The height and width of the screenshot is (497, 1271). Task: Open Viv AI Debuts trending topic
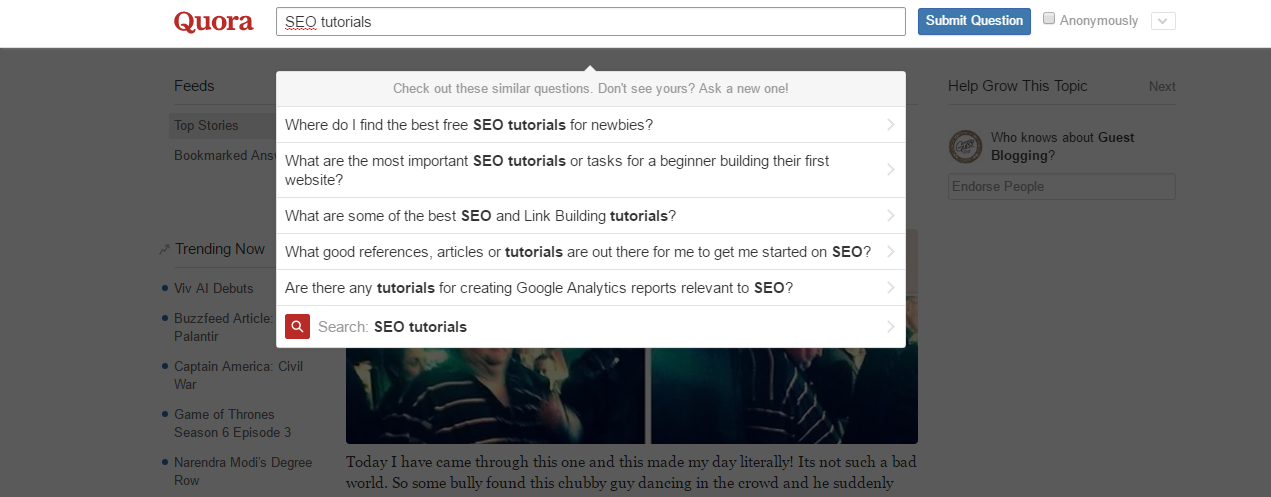tap(213, 288)
